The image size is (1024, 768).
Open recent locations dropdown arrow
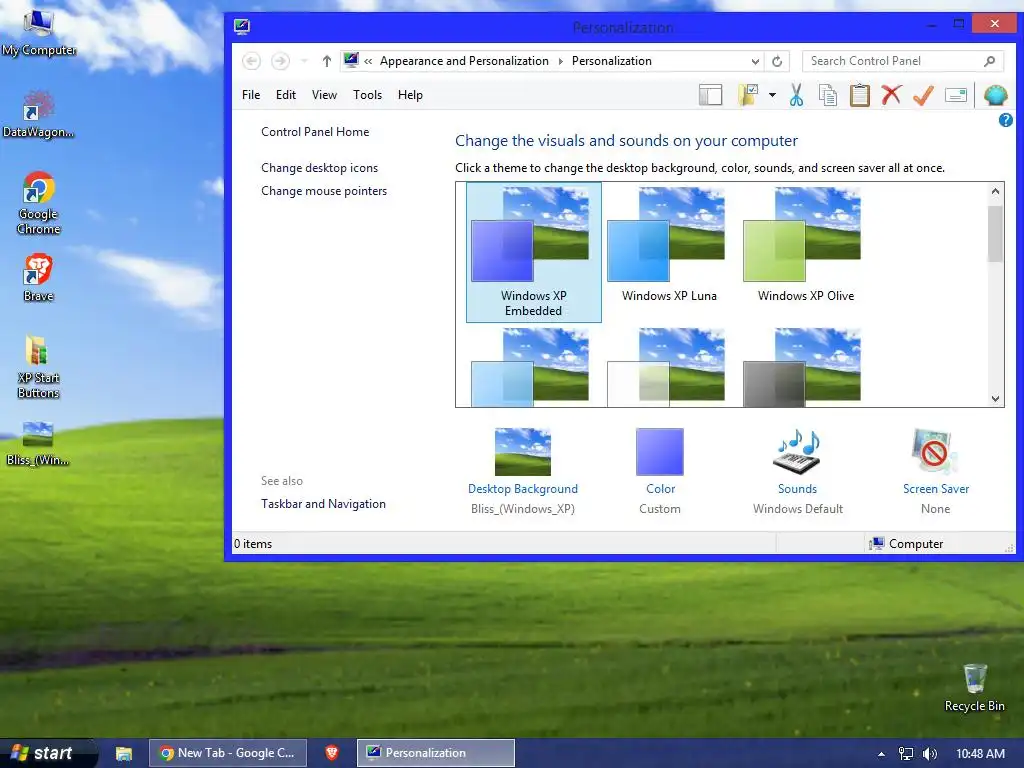tap(304, 61)
